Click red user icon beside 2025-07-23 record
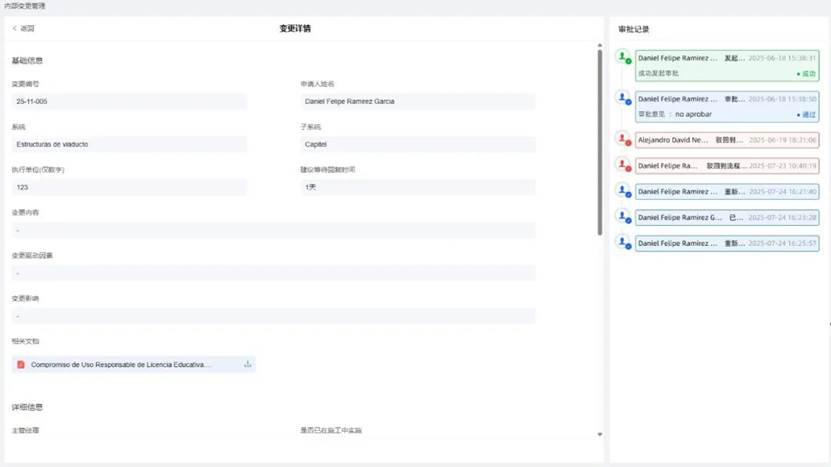The height and width of the screenshot is (467, 831). click(624, 165)
